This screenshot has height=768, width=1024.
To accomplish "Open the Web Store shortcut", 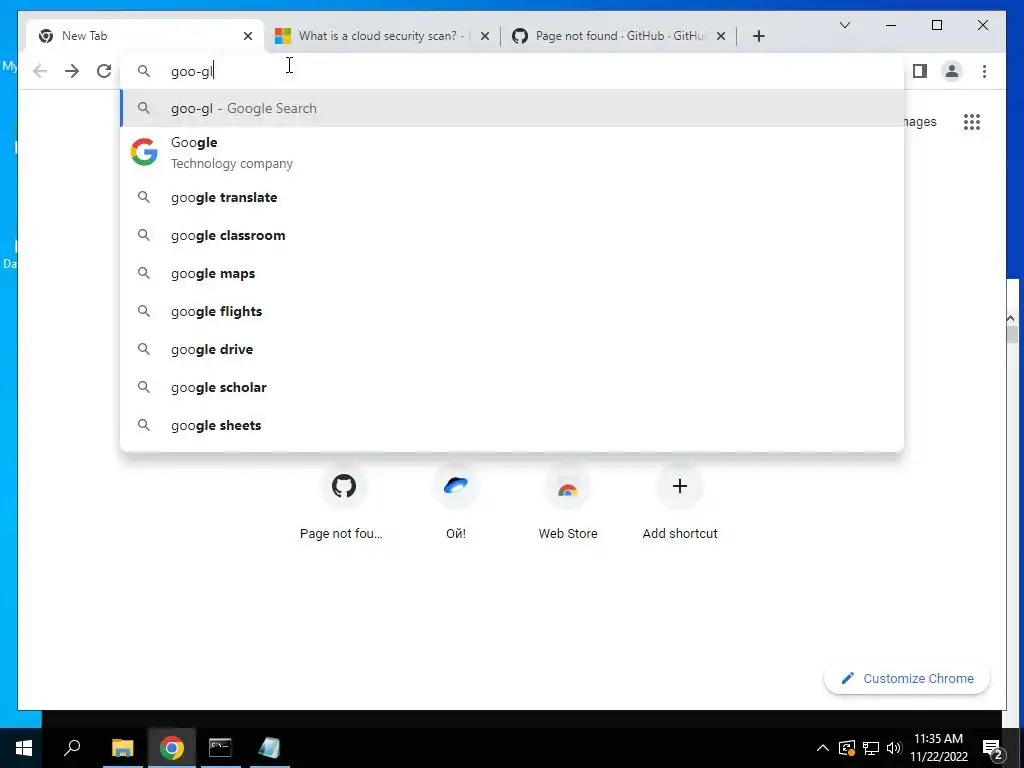I will (x=568, y=502).
